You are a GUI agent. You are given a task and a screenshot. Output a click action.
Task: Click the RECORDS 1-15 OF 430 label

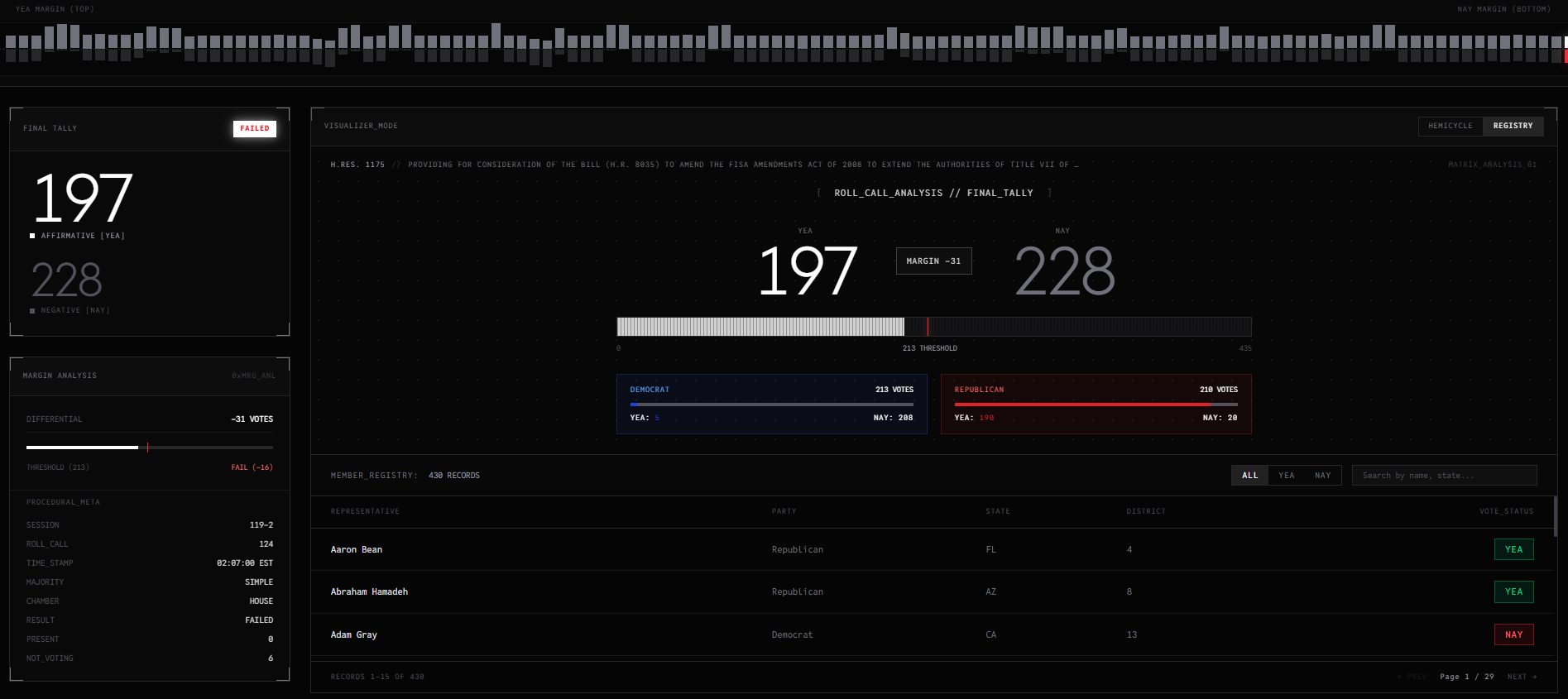(x=377, y=677)
